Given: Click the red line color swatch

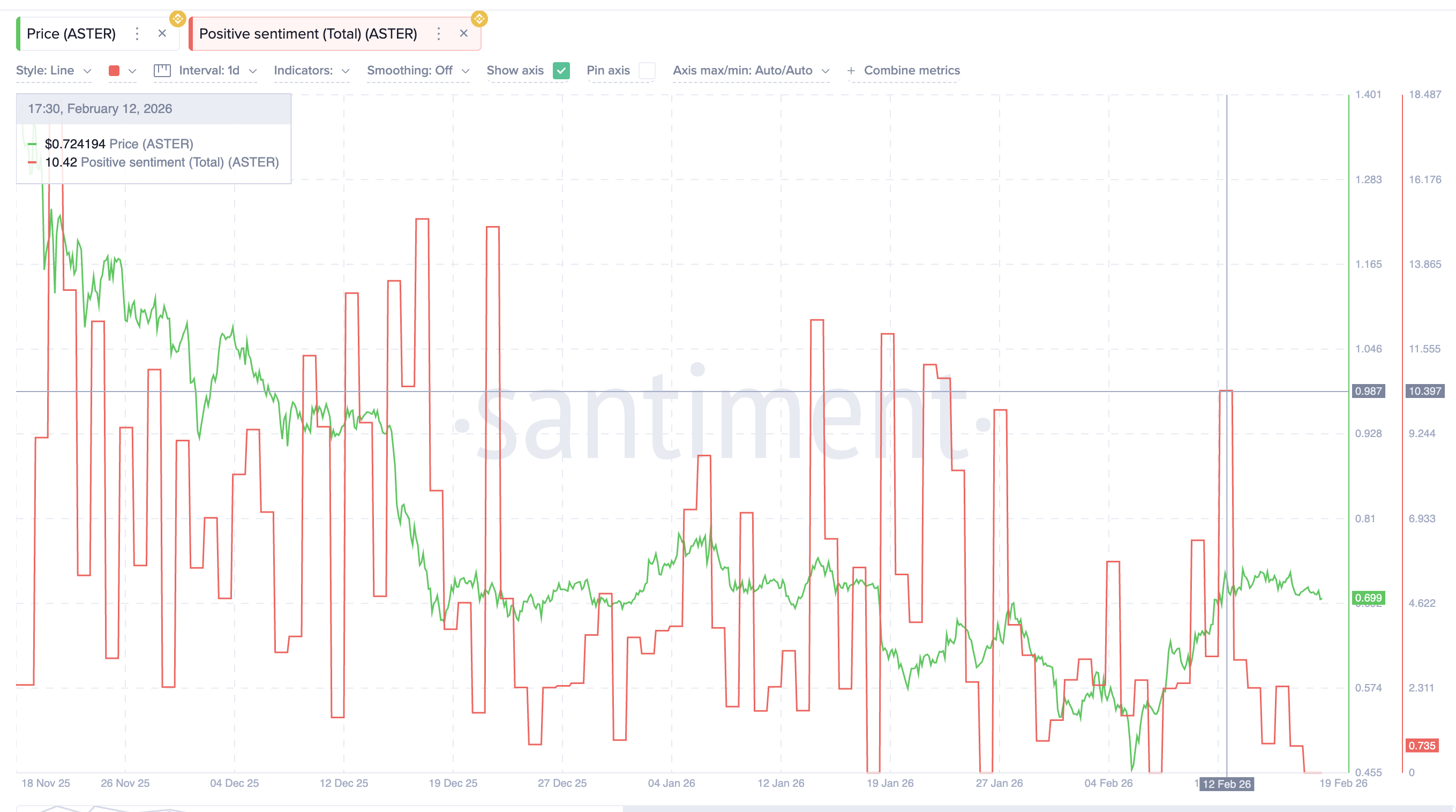Looking at the screenshot, I should pos(114,71).
